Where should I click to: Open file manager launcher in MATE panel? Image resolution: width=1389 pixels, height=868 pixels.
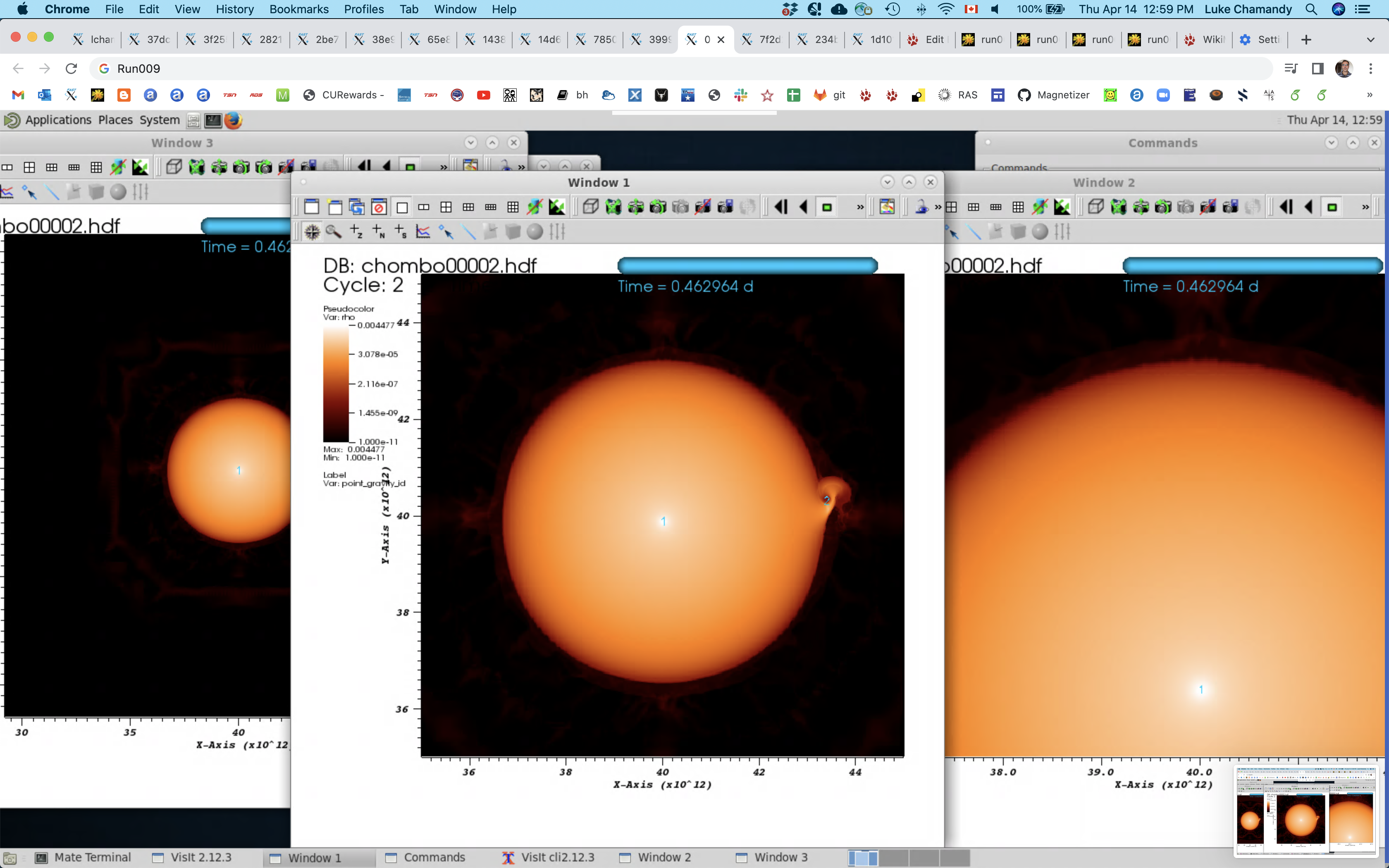pos(193,120)
